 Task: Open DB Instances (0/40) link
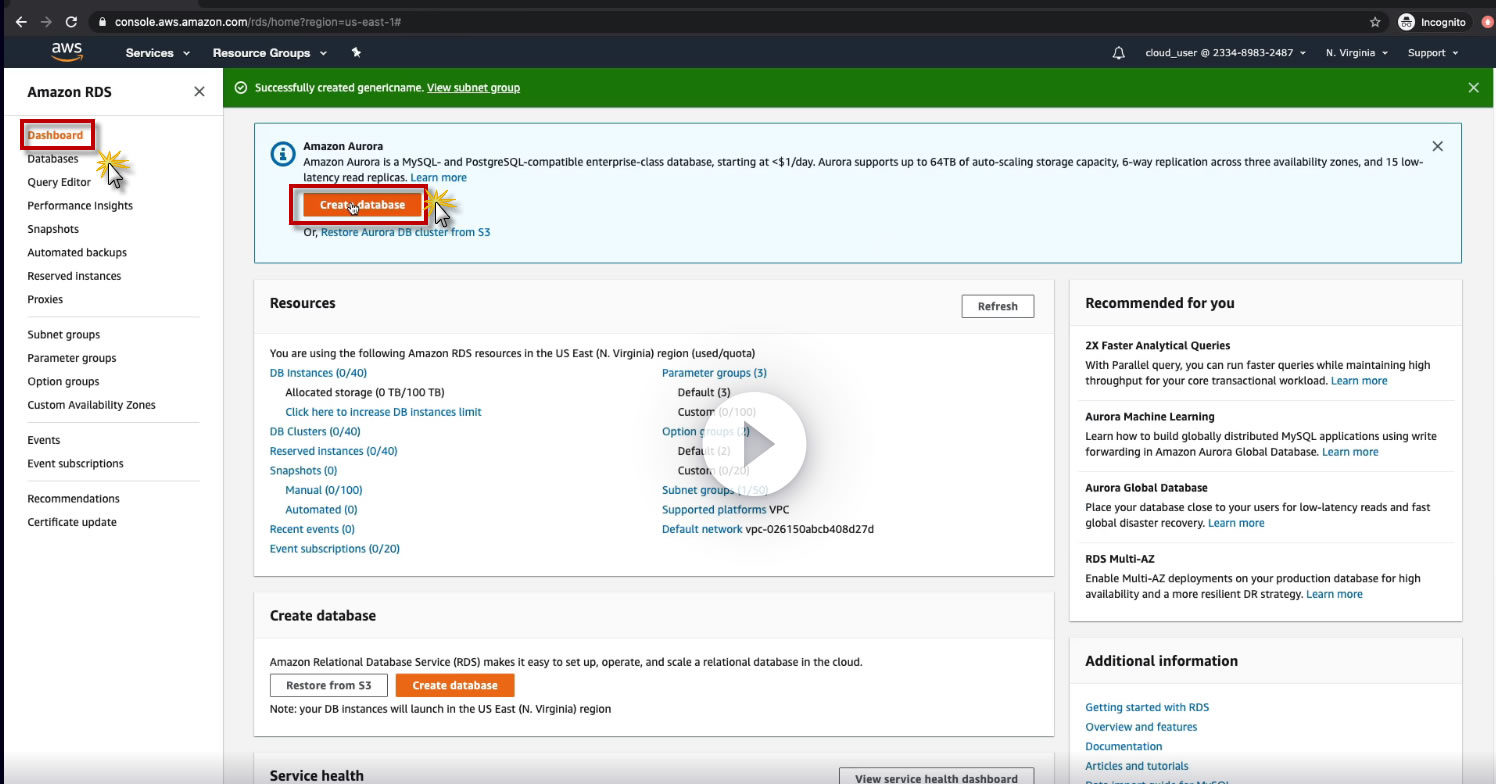click(318, 373)
